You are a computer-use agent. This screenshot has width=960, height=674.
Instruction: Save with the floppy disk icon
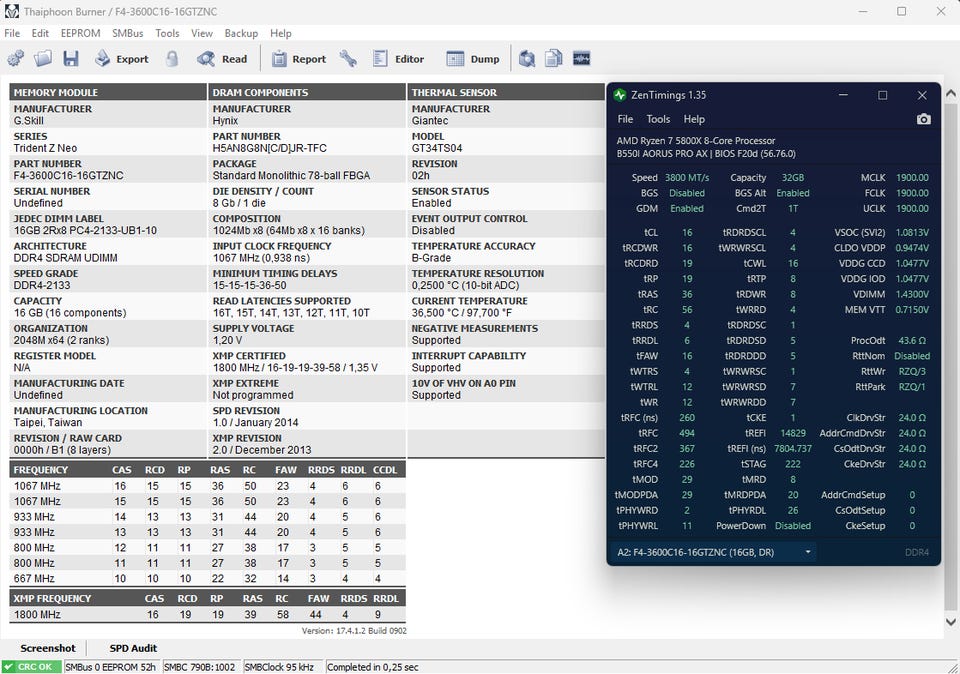coord(71,59)
